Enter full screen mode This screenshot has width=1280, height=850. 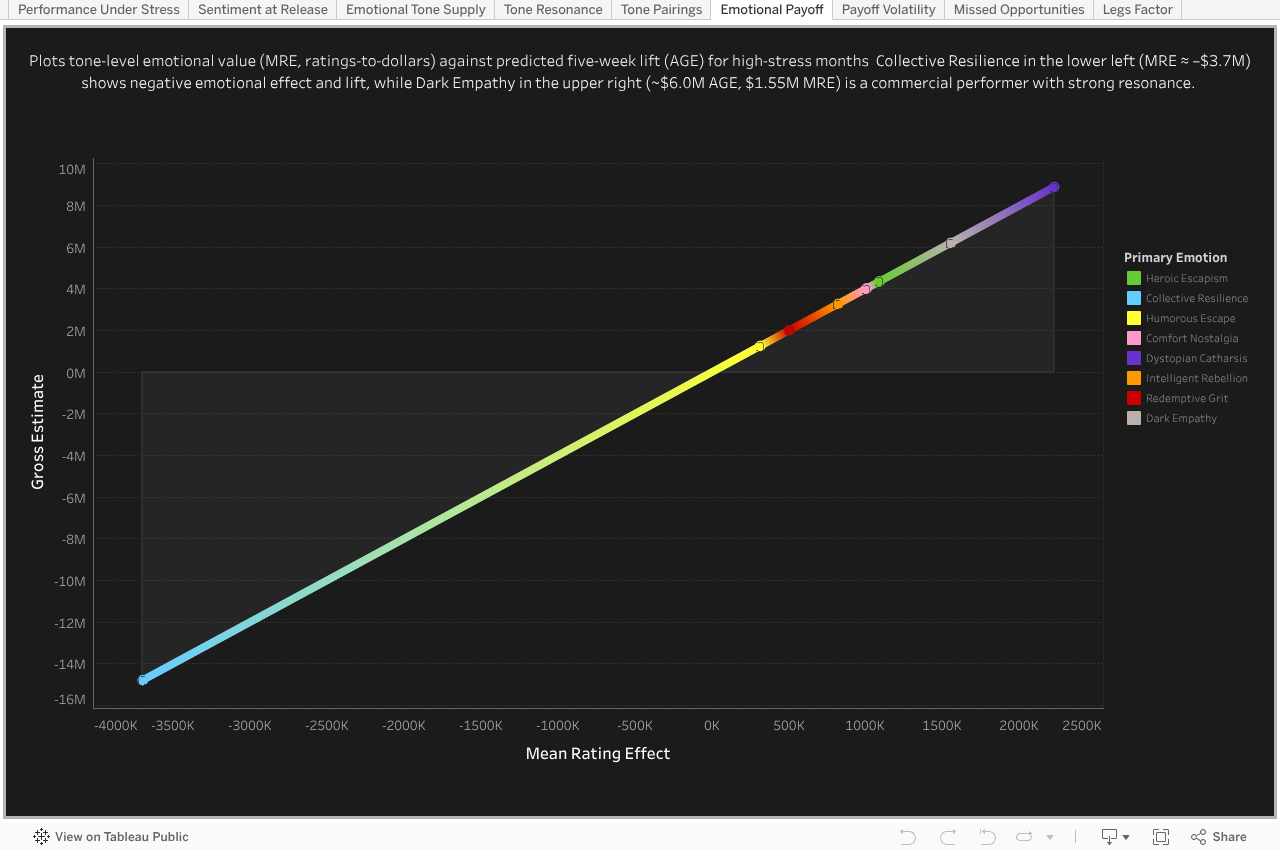point(1161,837)
